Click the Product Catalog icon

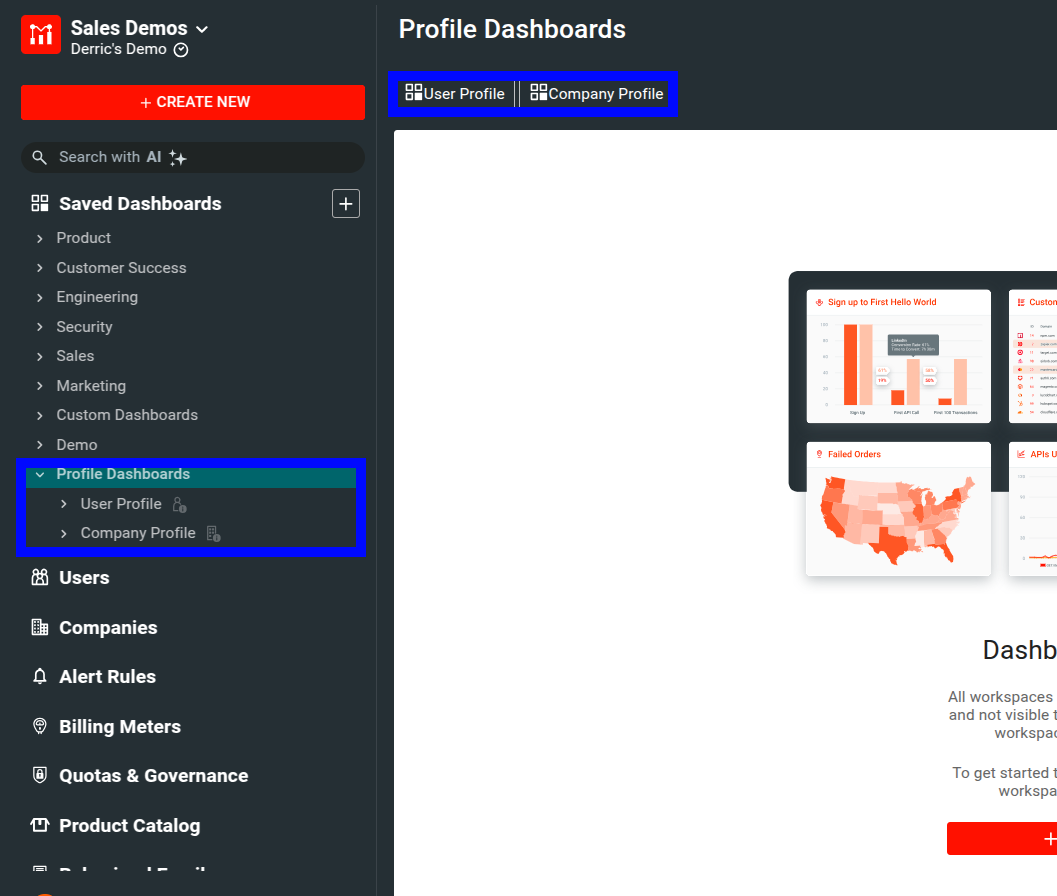pyautogui.click(x=39, y=825)
